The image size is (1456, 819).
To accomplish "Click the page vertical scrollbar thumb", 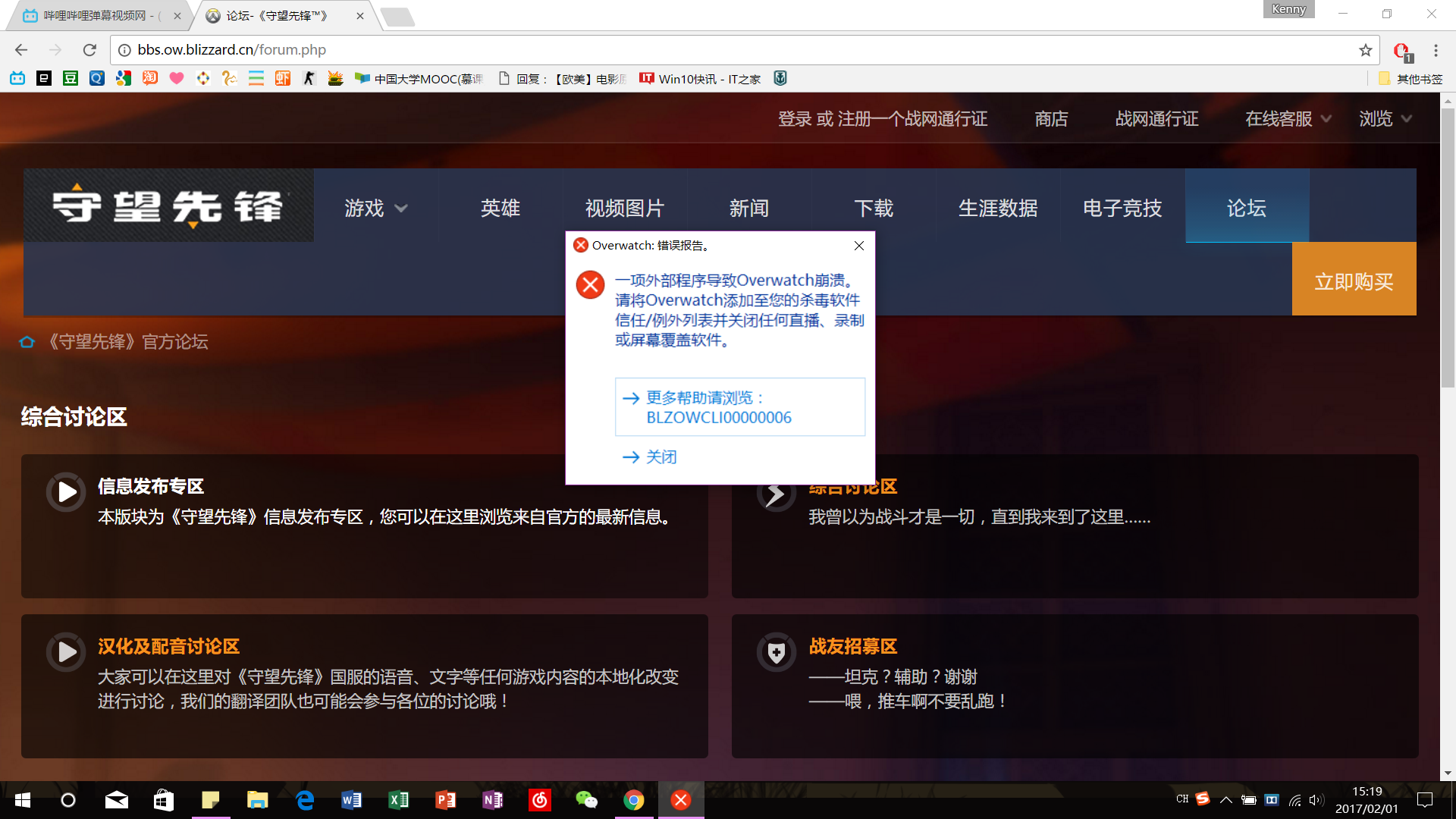I will click(x=1448, y=247).
